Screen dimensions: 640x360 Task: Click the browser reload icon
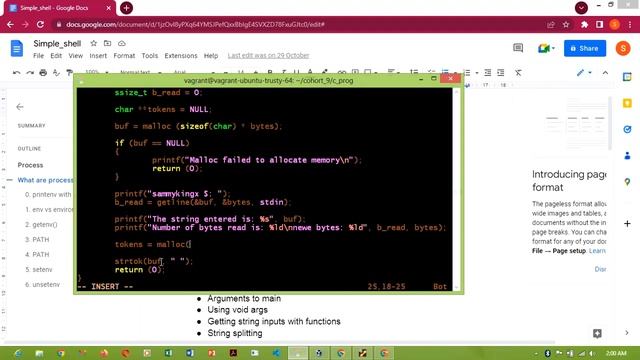click(40, 24)
